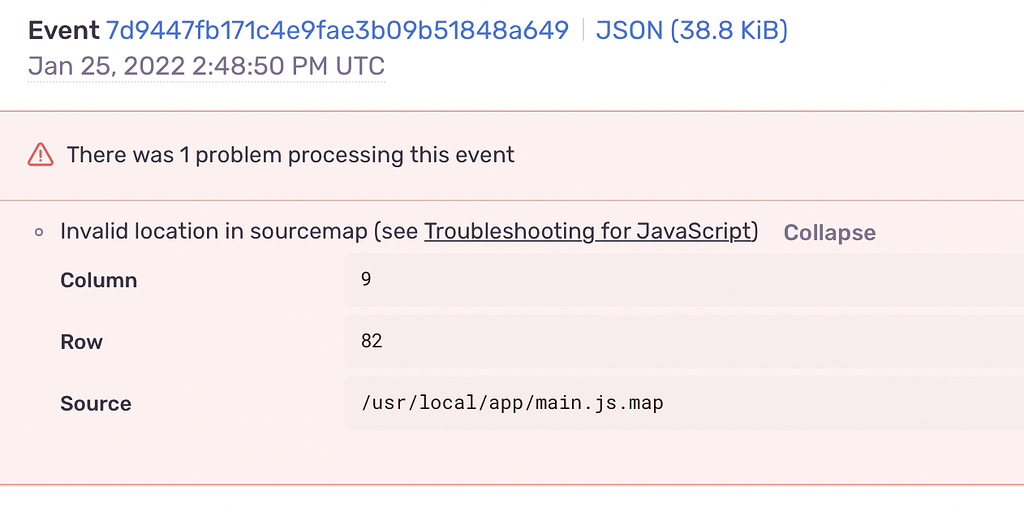Image resolution: width=1024 pixels, height=520 pixels.
Task: Select the 'Invalid location in sourcemap' text
Action: tap(214, 231)
